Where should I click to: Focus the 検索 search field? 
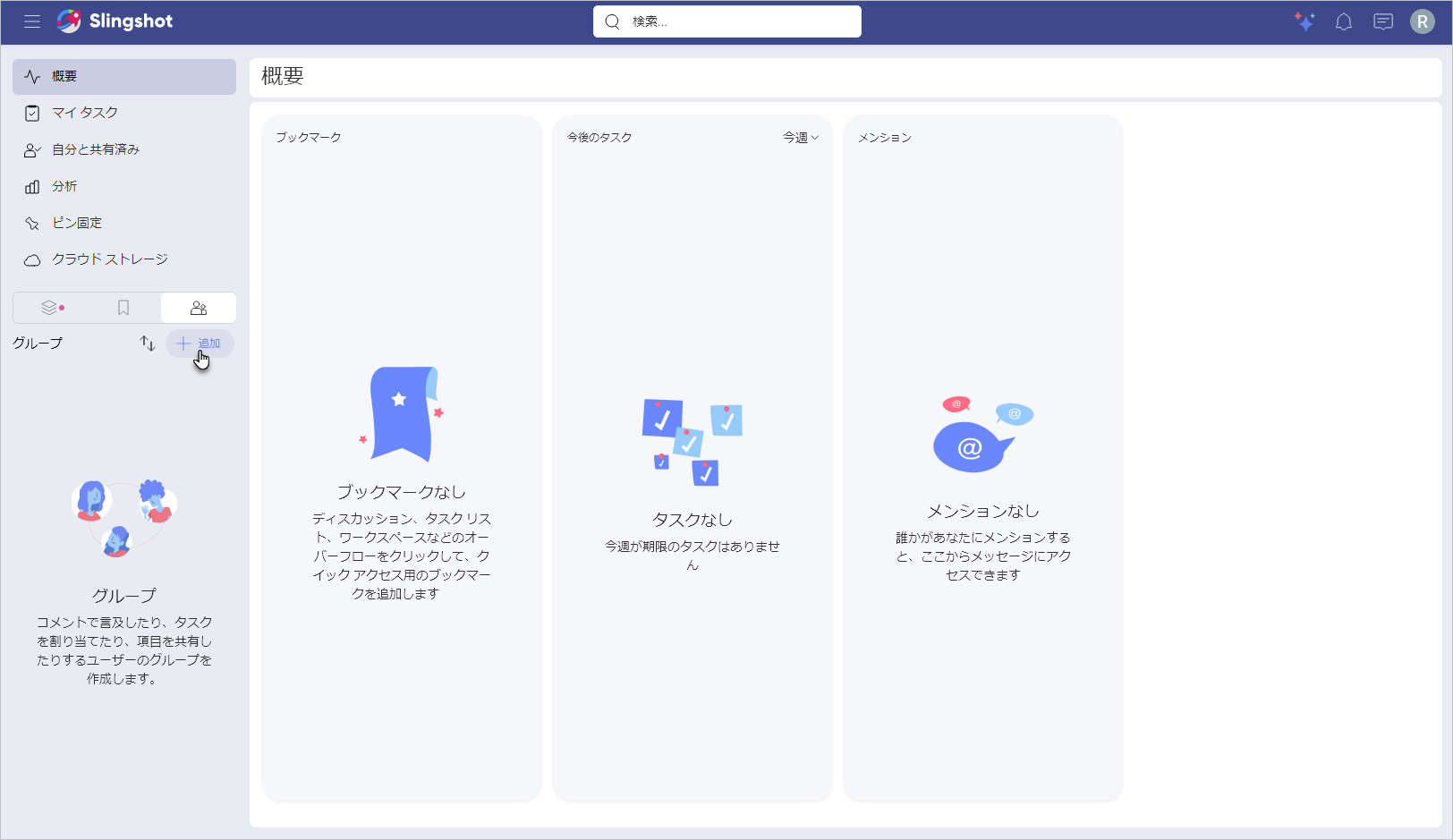point(726,21)
